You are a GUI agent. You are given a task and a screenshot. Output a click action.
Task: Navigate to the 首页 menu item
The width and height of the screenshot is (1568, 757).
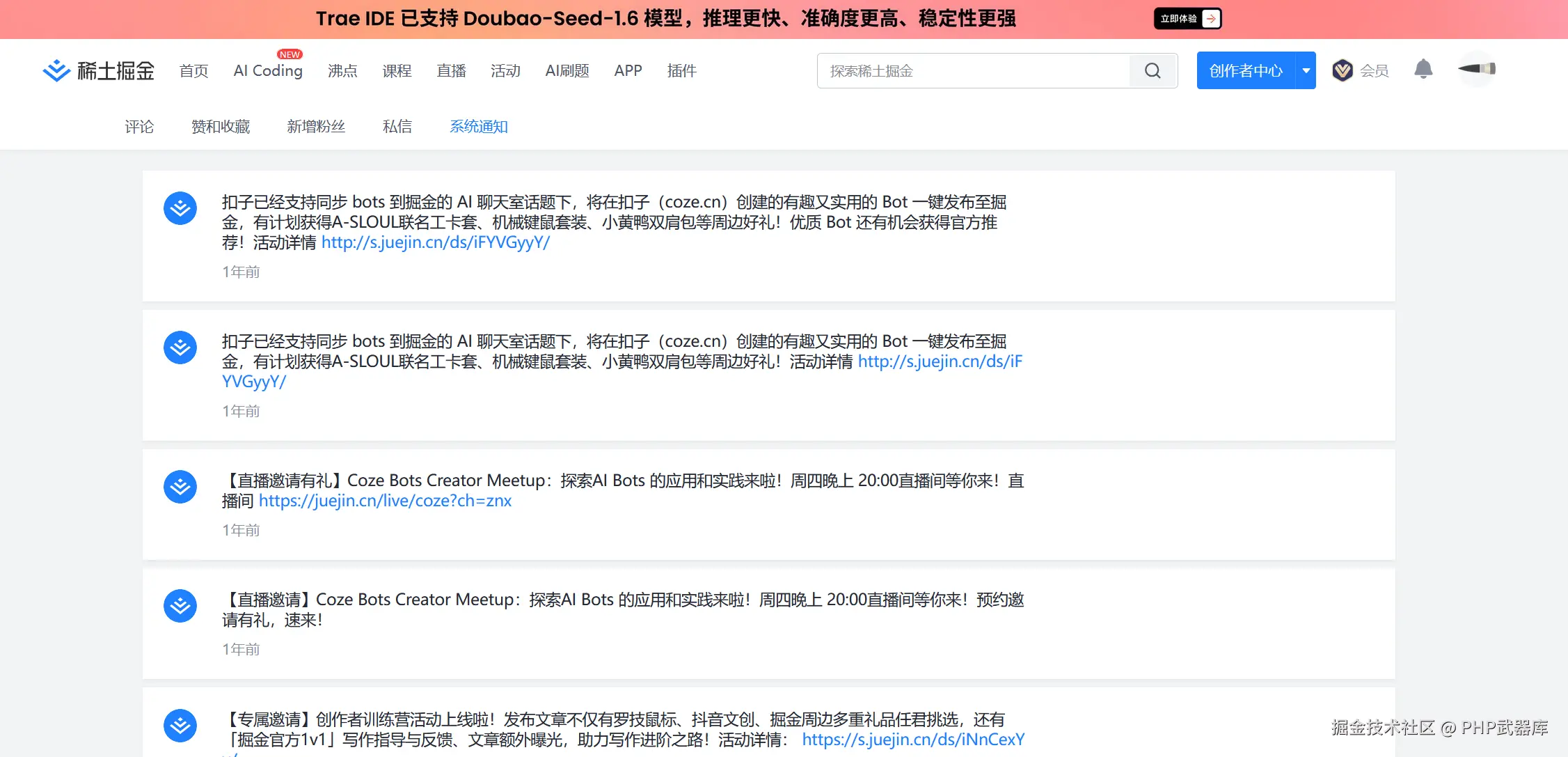(193, 70)
